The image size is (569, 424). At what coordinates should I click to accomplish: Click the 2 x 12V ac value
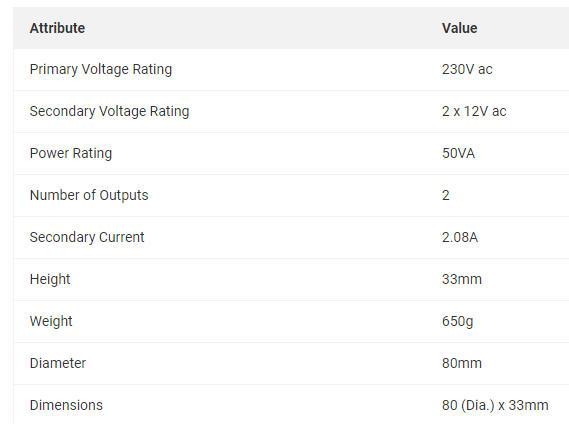tap(474, 111)
